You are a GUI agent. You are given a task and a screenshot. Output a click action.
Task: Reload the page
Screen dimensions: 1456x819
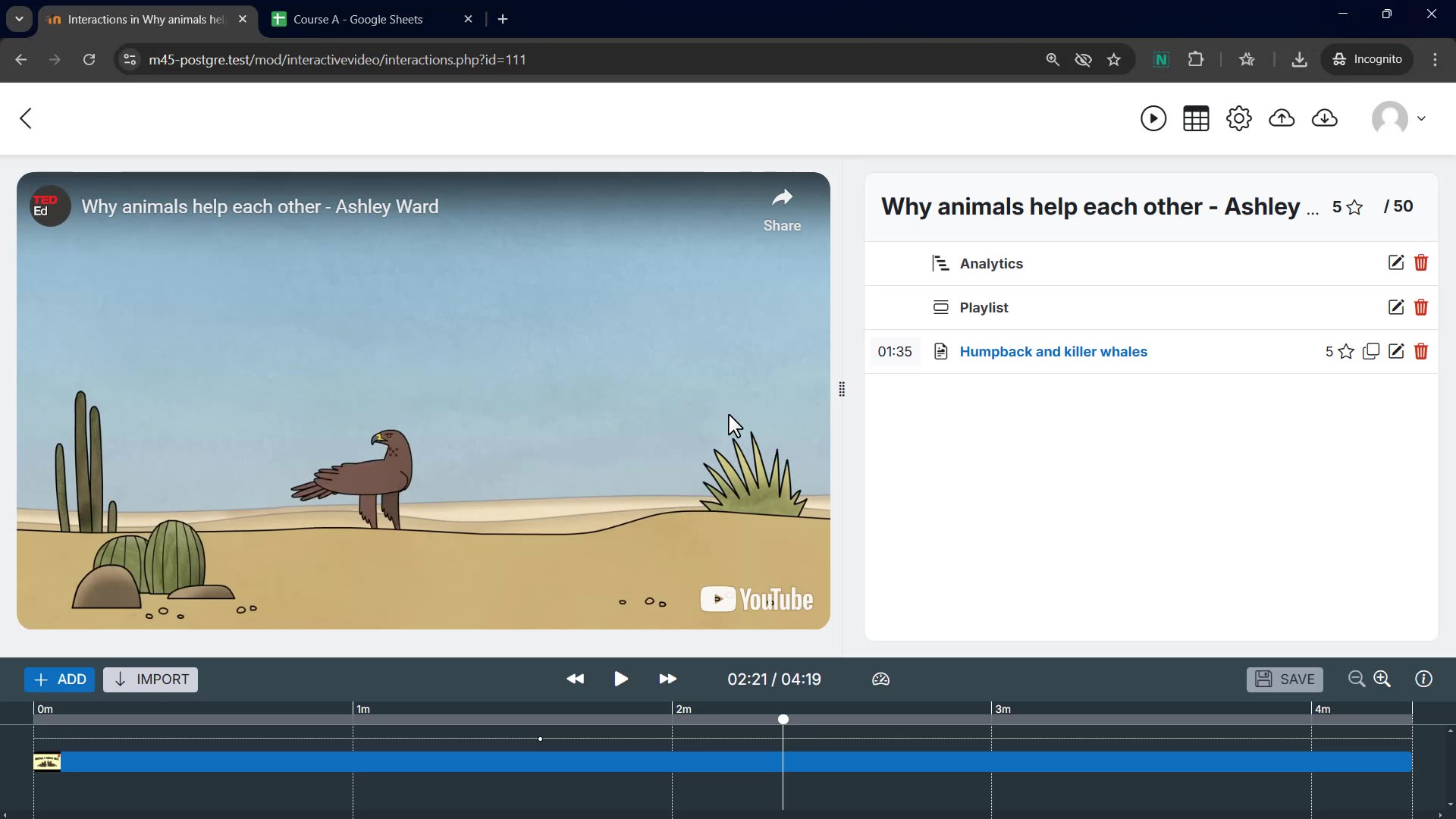click(89, 59)
